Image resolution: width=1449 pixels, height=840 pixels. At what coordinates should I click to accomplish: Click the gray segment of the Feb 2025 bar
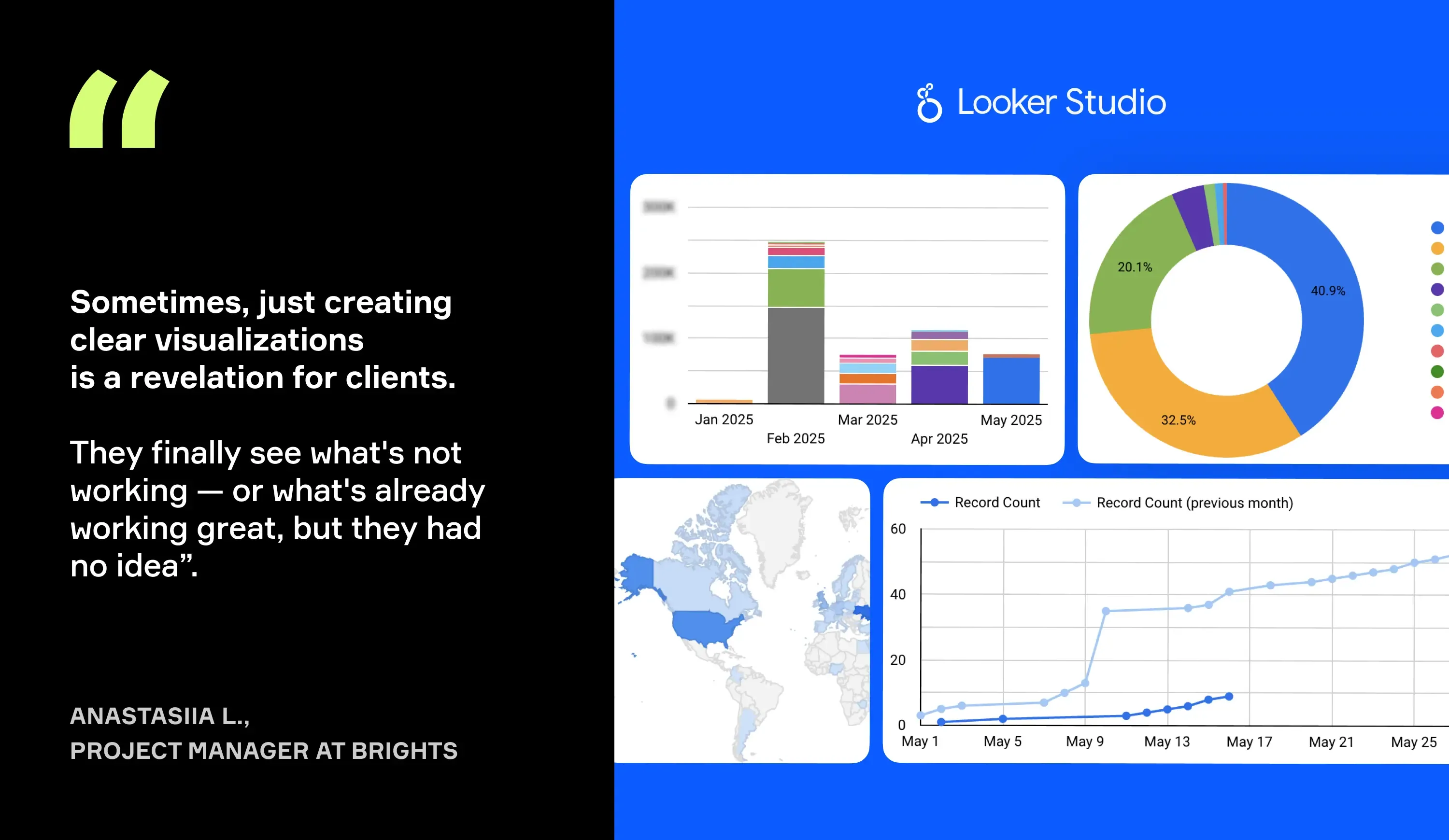[796, 356]
